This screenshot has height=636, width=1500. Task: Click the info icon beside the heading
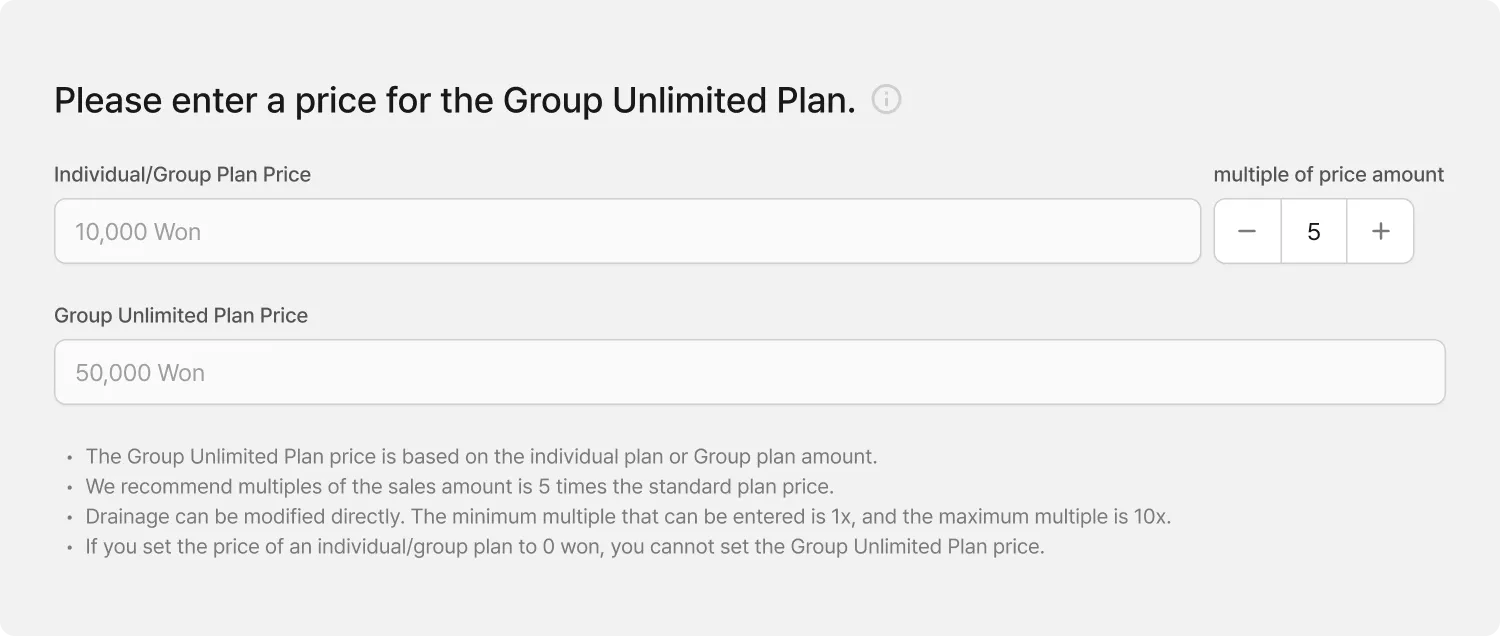(886, 100)
